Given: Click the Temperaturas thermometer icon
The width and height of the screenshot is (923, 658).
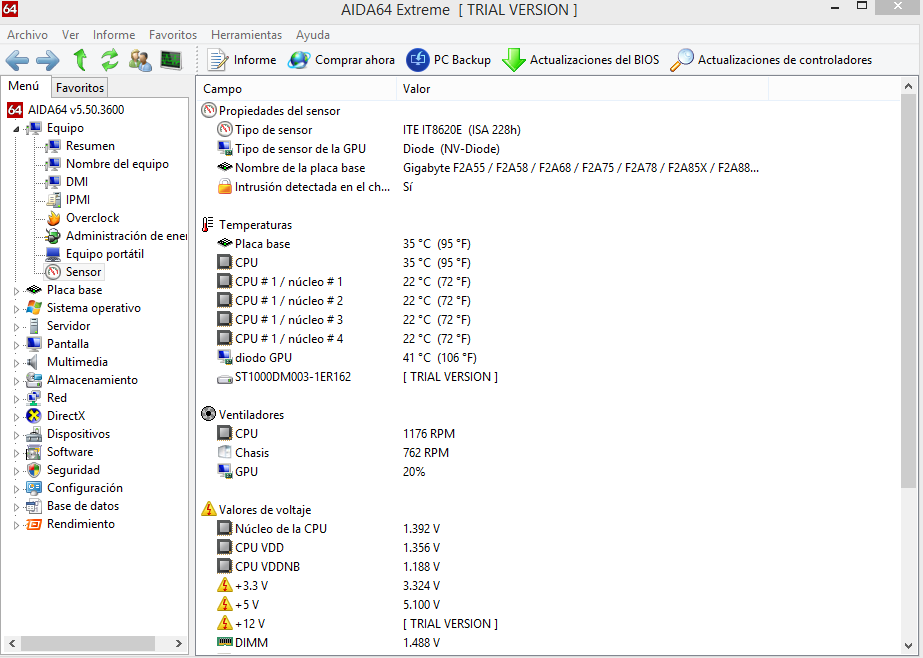Looking at the screenshot, I should point(207,225).
